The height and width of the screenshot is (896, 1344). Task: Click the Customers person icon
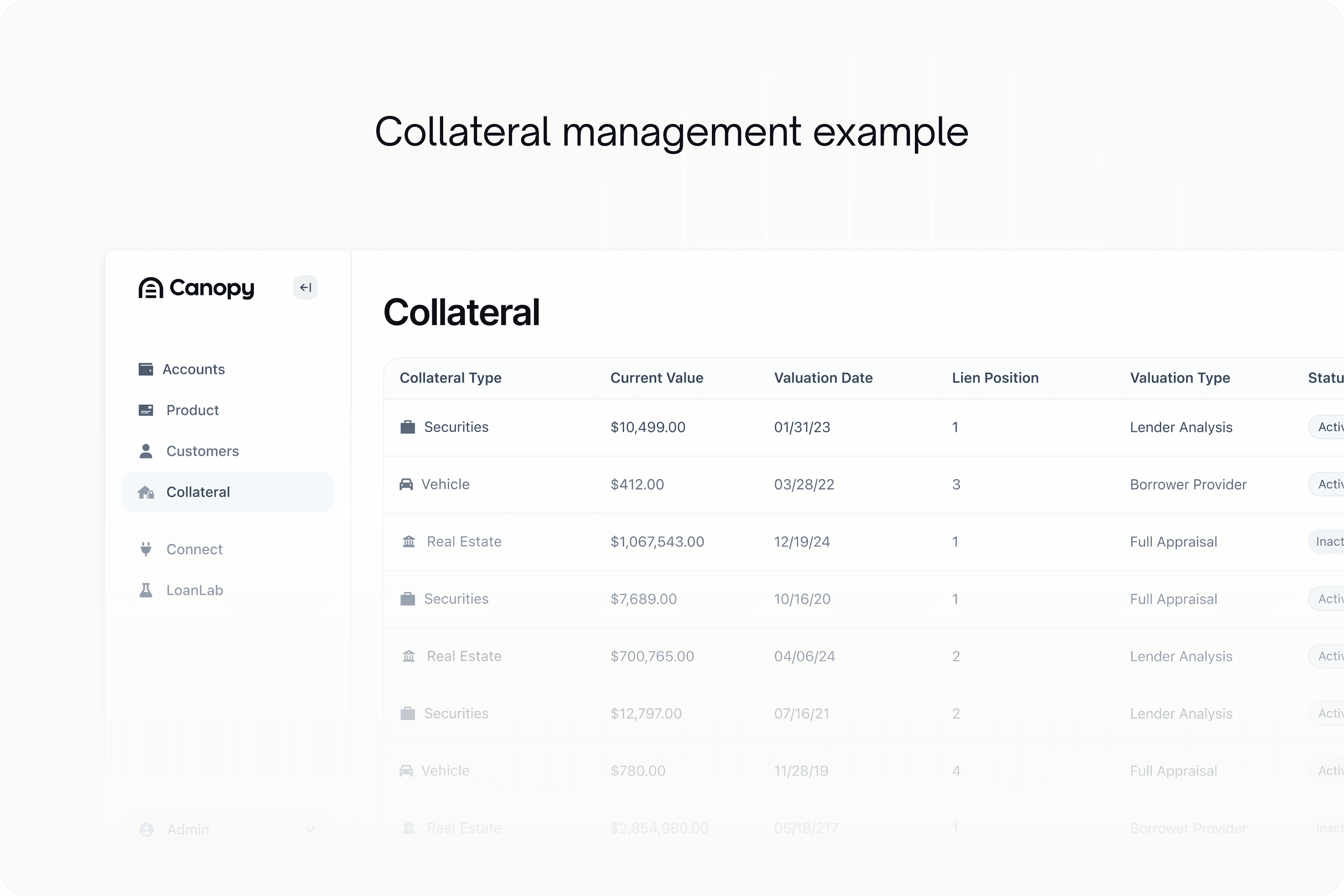coord(146,451)
